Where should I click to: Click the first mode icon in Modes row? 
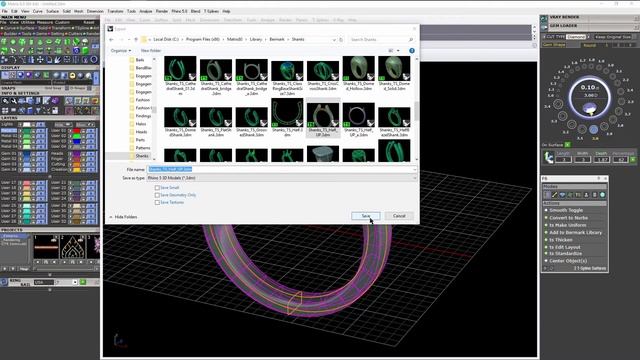547,195
